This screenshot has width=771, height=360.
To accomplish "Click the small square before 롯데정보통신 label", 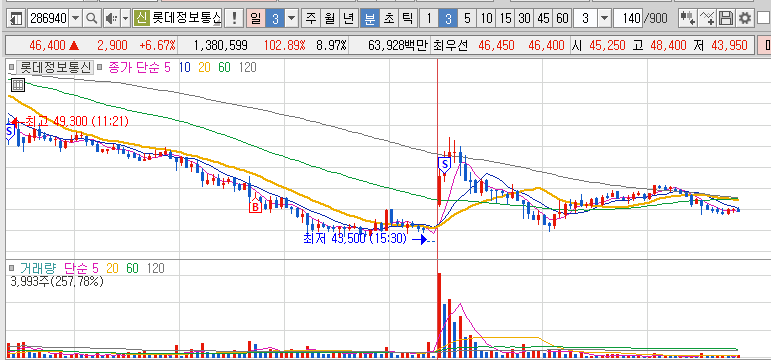I will coord(12,68).
